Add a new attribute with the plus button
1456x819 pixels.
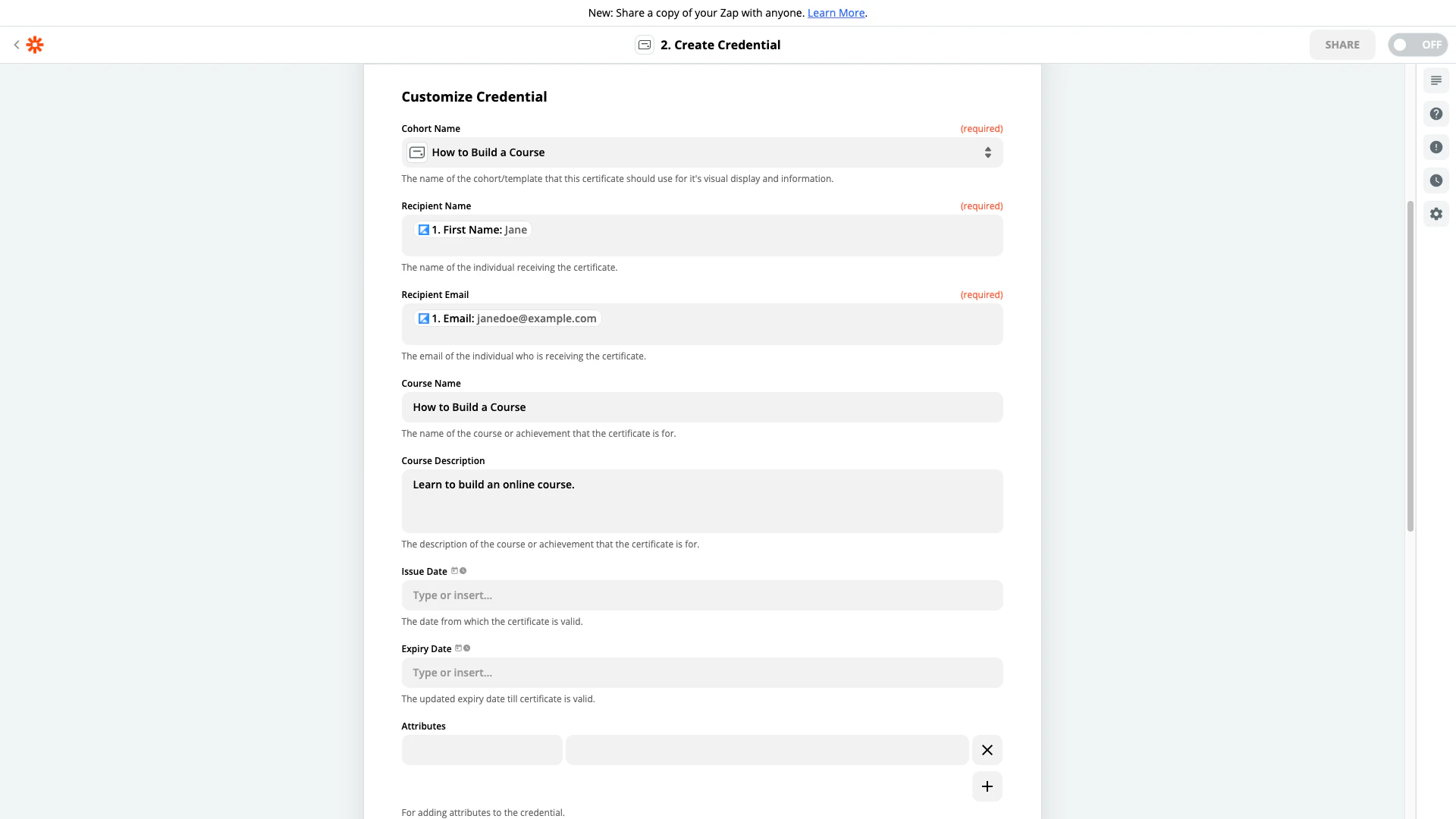tap(987, 786)
